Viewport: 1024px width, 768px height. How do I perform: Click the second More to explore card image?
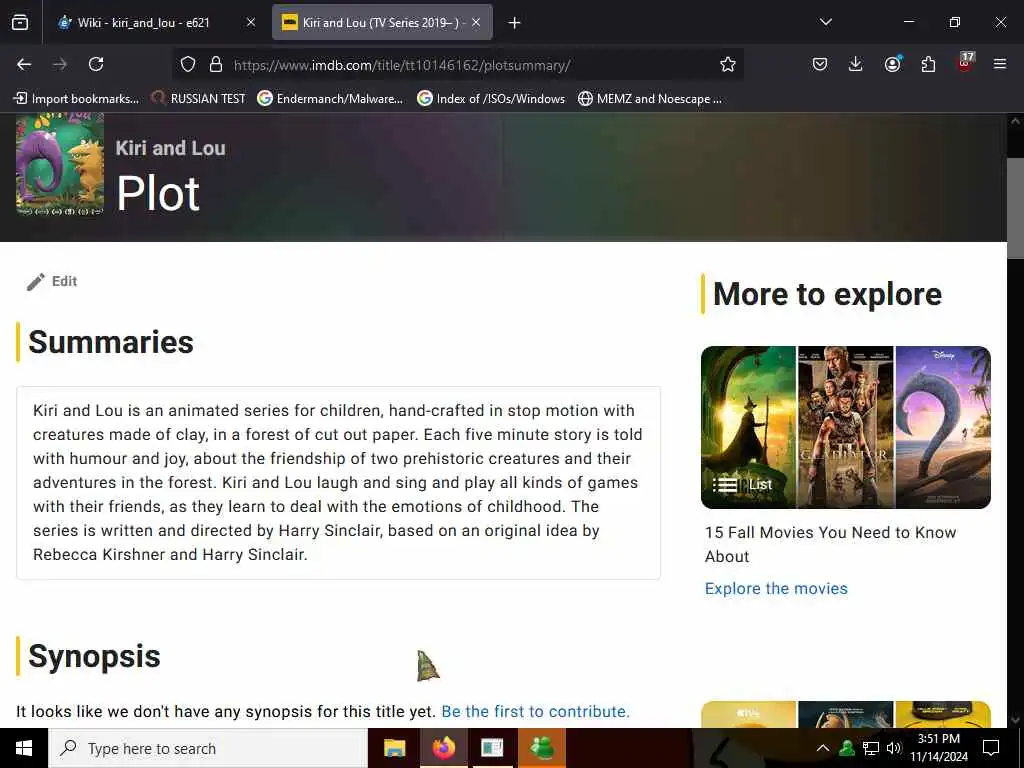click(846, 714)
